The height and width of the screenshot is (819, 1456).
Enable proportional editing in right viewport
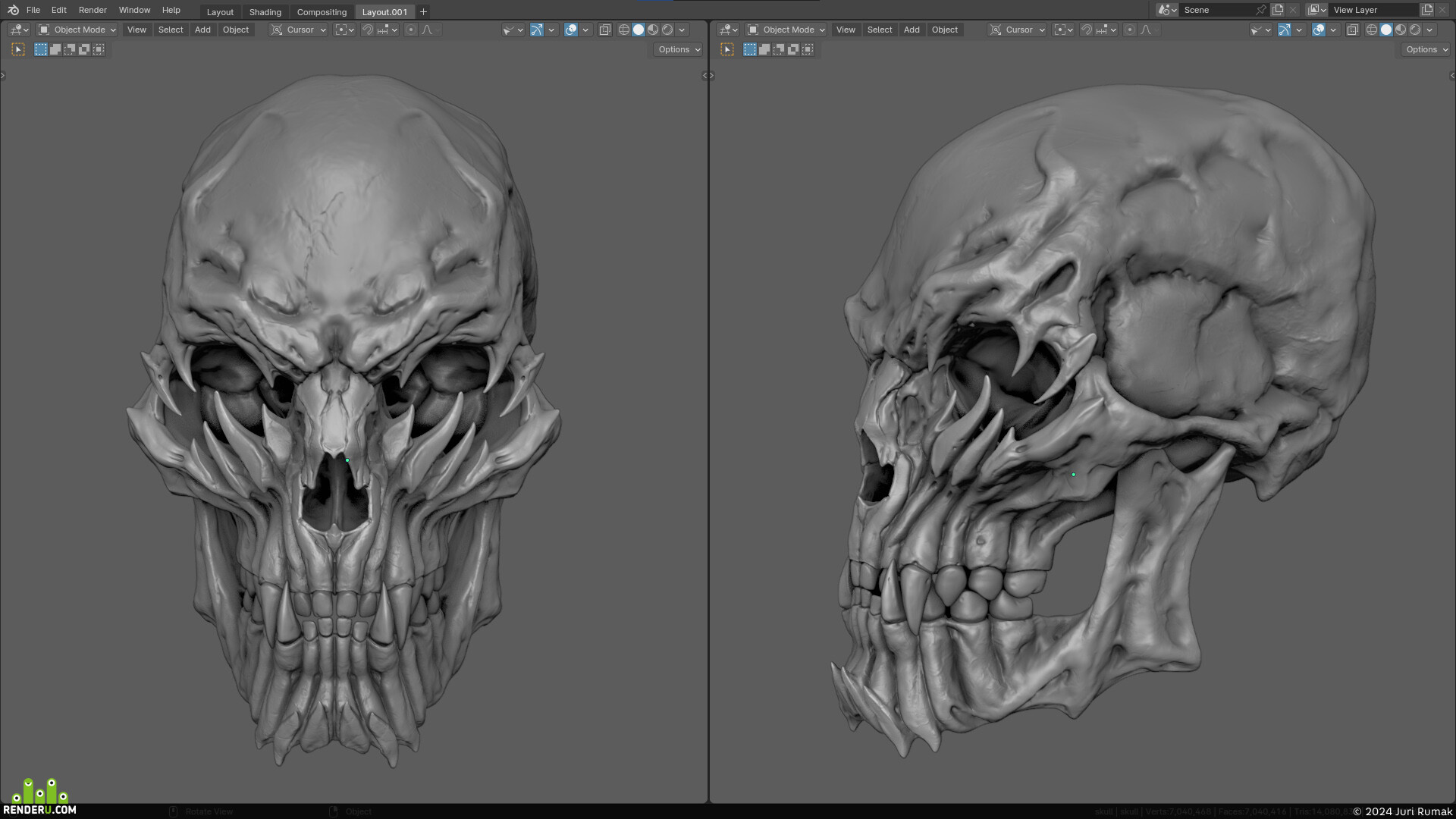[x=1130, y=30]
